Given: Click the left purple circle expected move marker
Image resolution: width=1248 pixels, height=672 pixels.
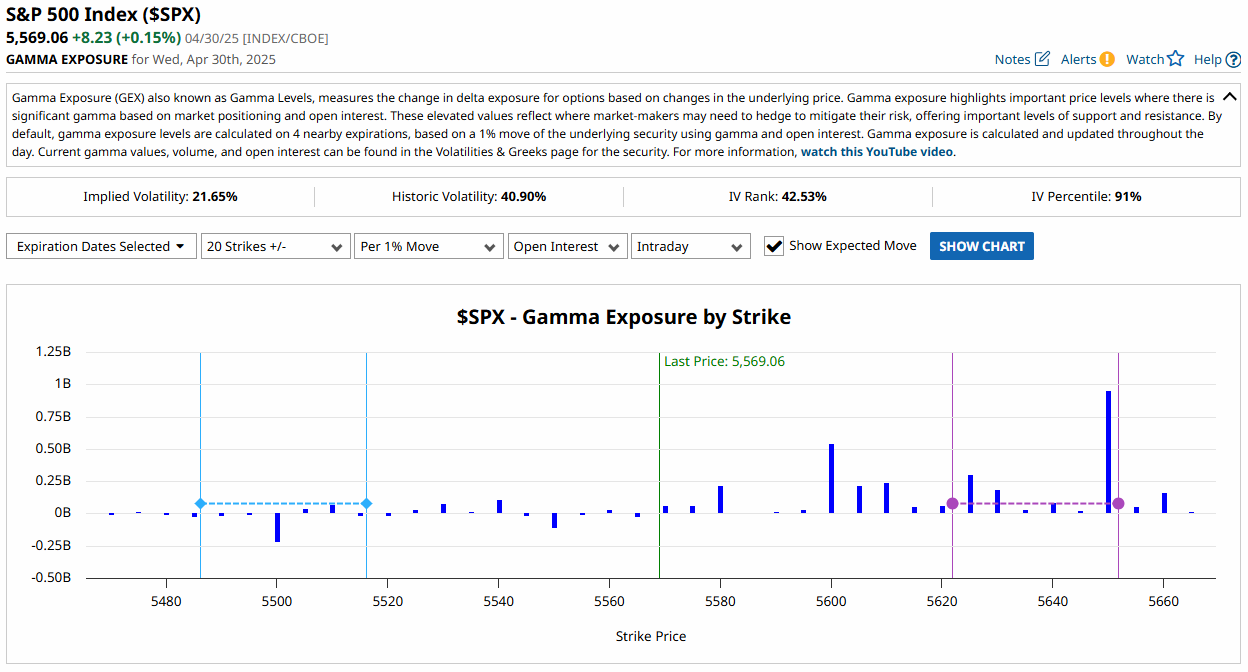Looking at the screenshot, I should click(x=952, y=503).
